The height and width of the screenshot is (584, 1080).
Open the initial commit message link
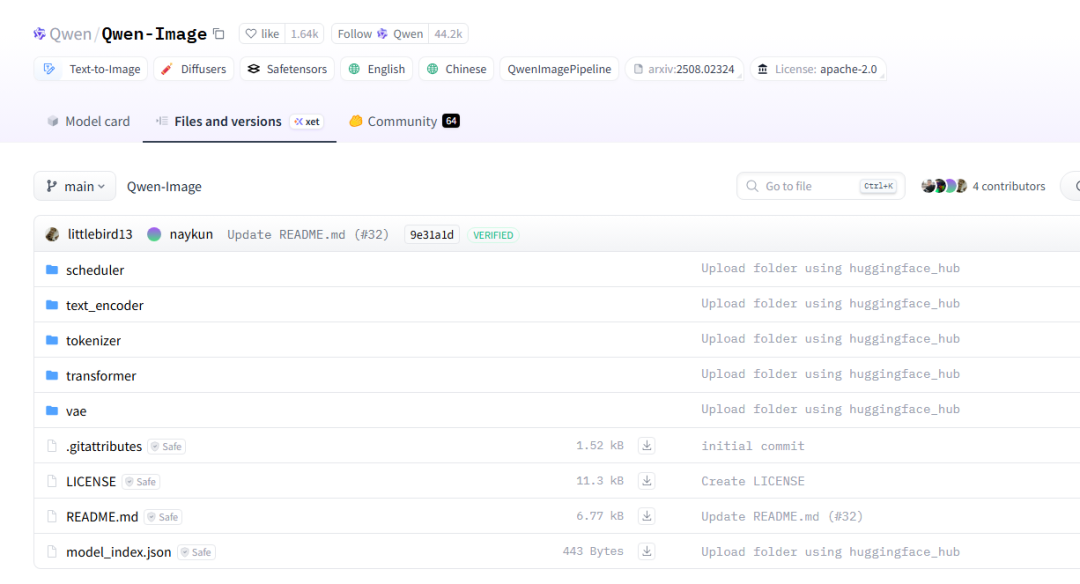pyautogui.click(x=753, y=446)
